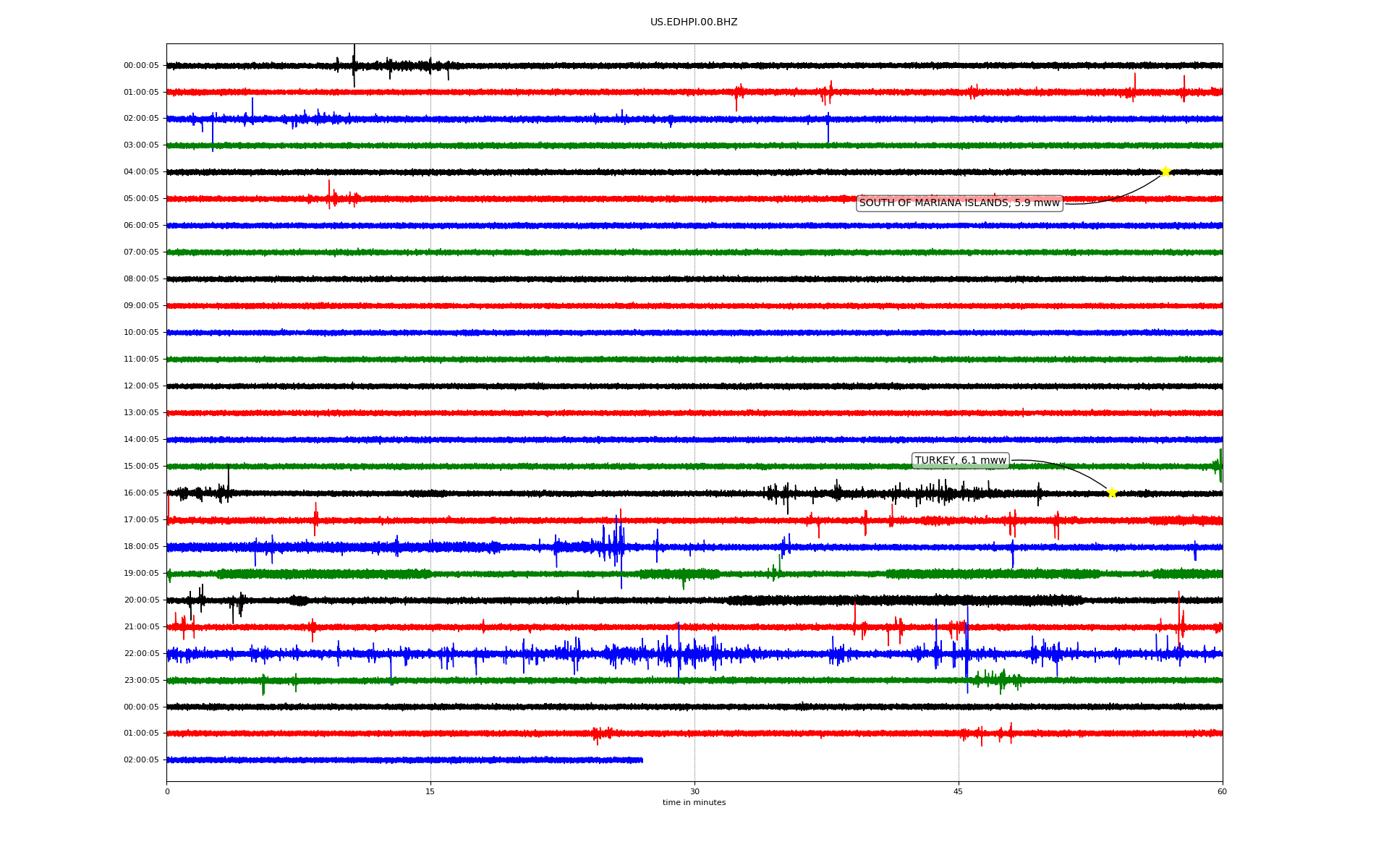The image size is (1389, 868).
Task: Click the 12:00:05 row label
Action: pyautogui.click(x=141, y=386)
